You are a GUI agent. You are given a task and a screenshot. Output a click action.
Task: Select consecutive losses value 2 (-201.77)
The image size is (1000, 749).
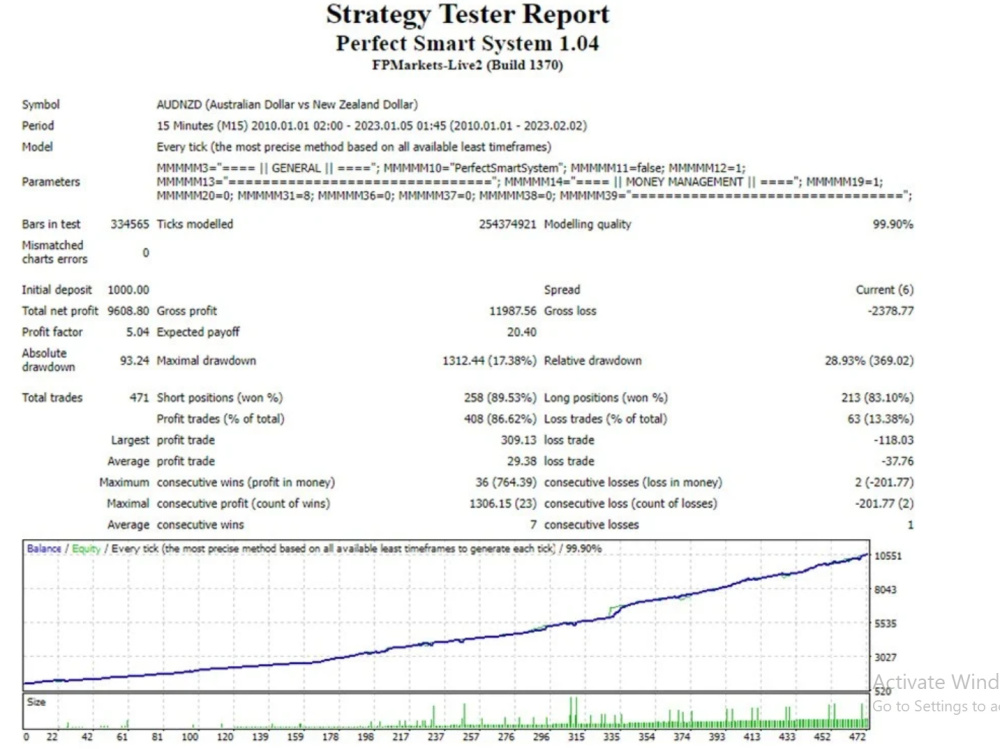884,482
